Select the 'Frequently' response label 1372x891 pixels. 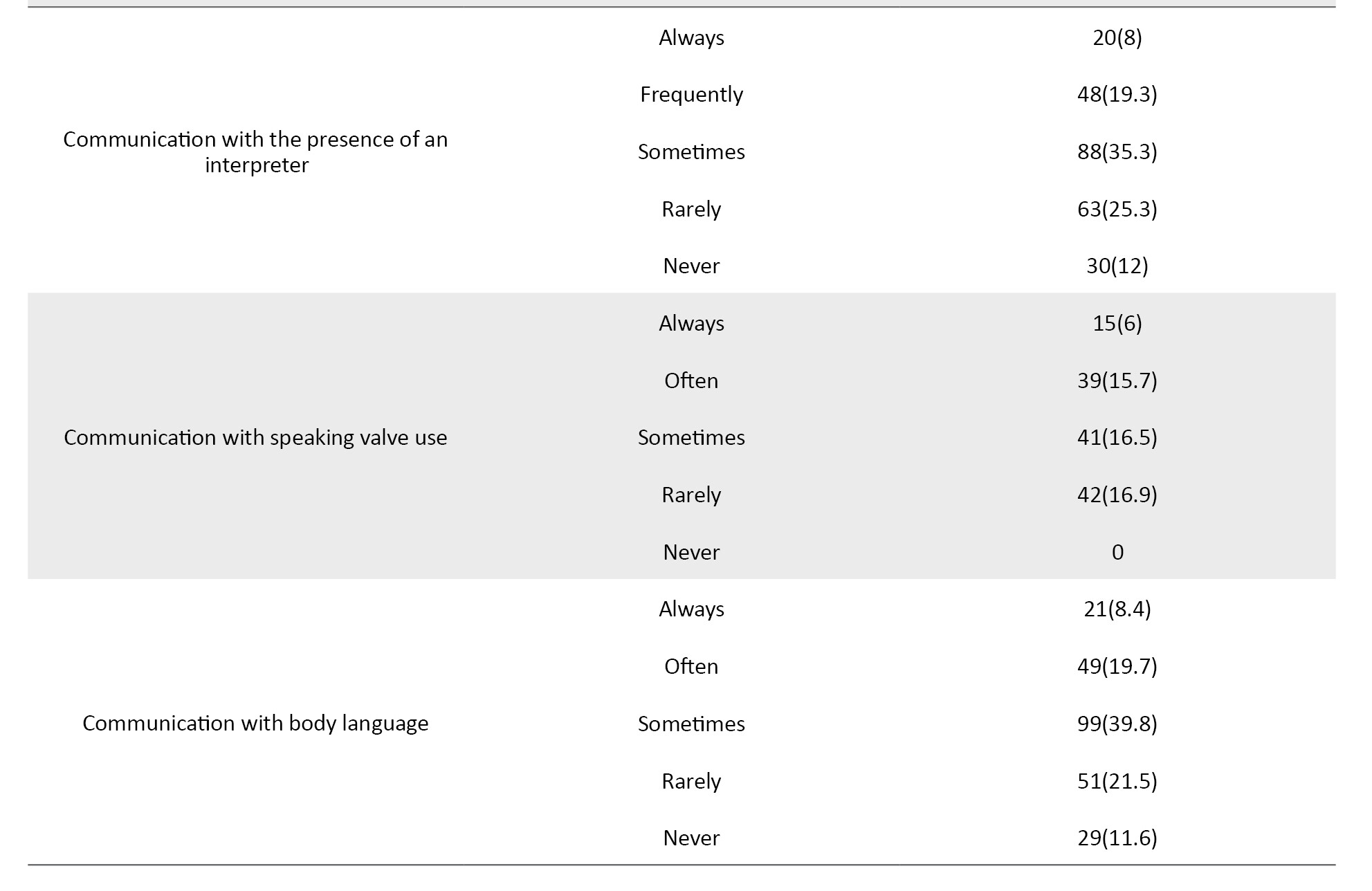click(691, 95)
